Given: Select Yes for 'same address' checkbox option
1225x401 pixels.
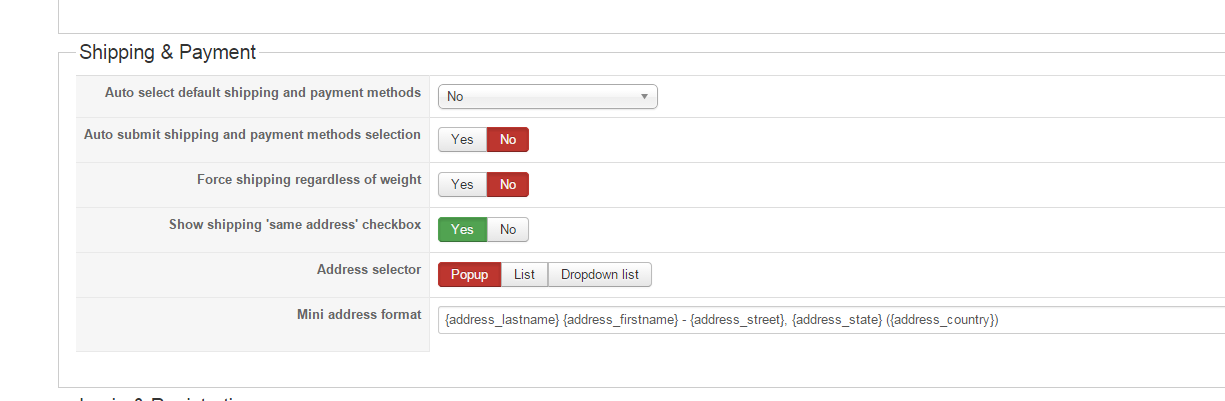Looking at the screenshot, I should pos(462,230).
